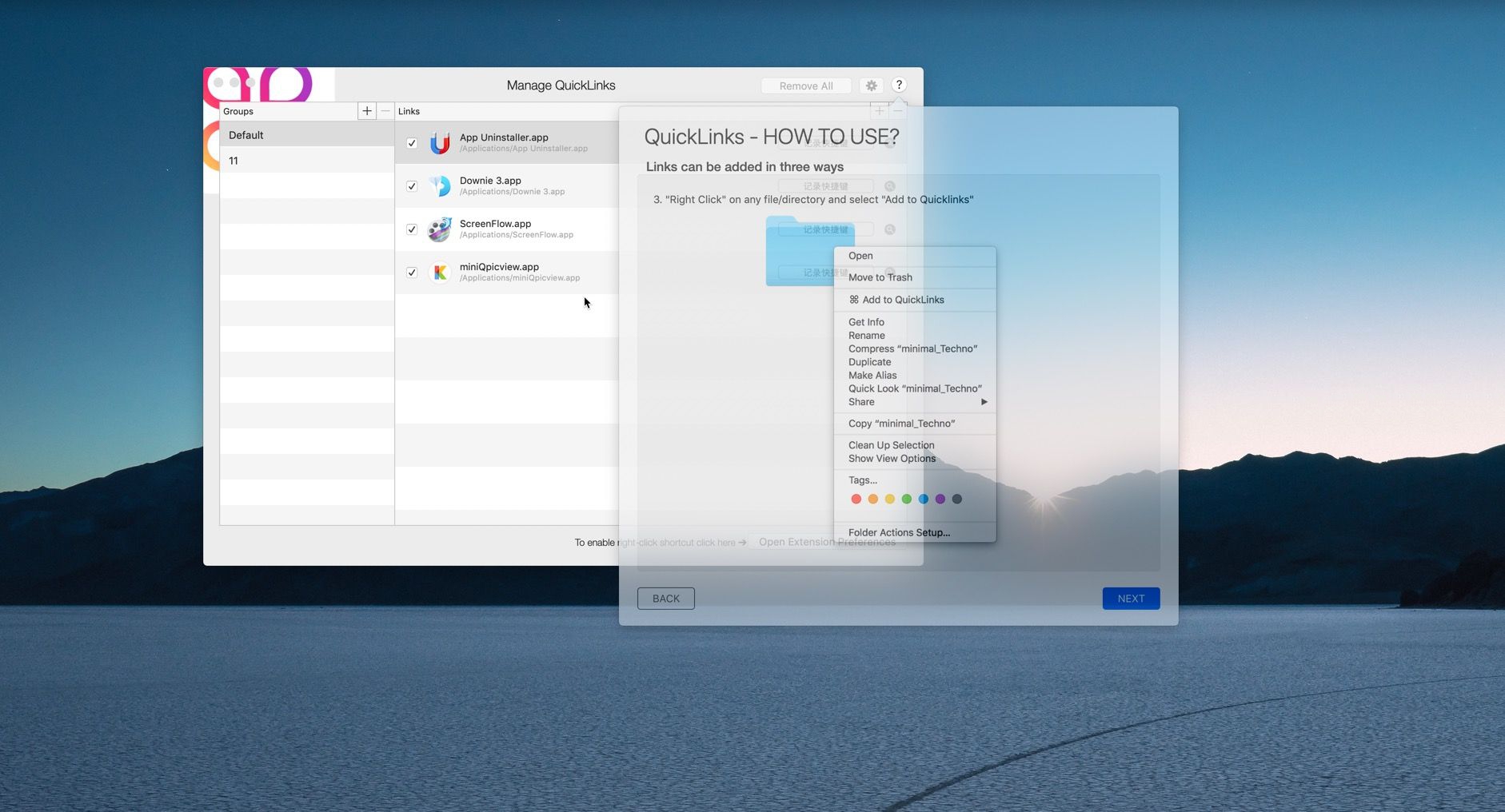1505x812 pixels.
Task: Remove group with the minus button
Action: tap(385, 111)
